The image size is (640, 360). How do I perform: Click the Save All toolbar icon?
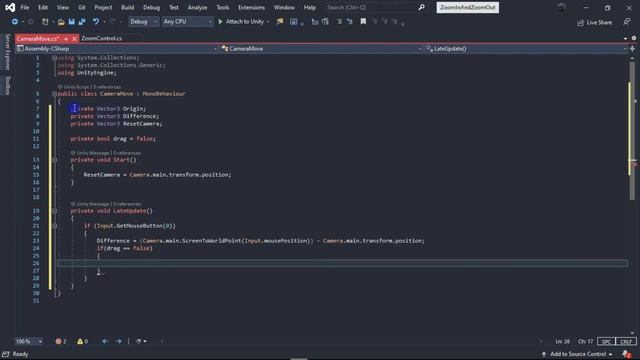[x=82, y=21]
